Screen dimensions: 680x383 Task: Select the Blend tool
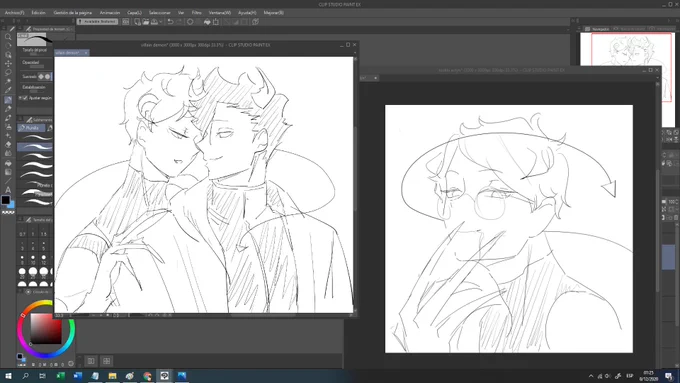pos(8,154)
